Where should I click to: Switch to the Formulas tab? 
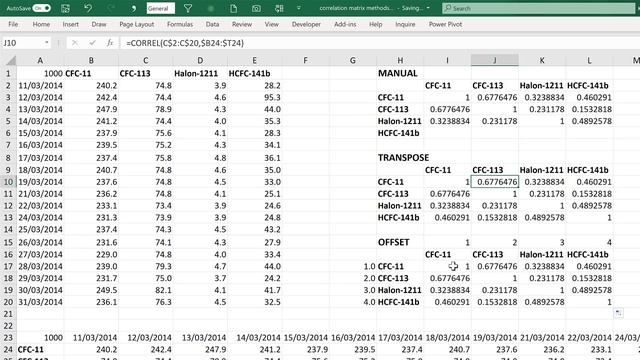pos(180,24)
